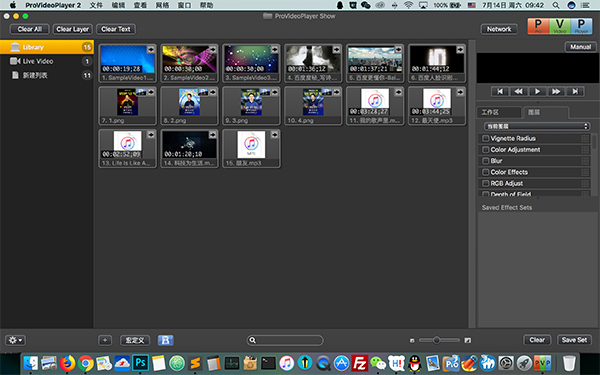Open Google Chrome from the Dock
This screenshot has width=600, height=375.
pos(86,363)
